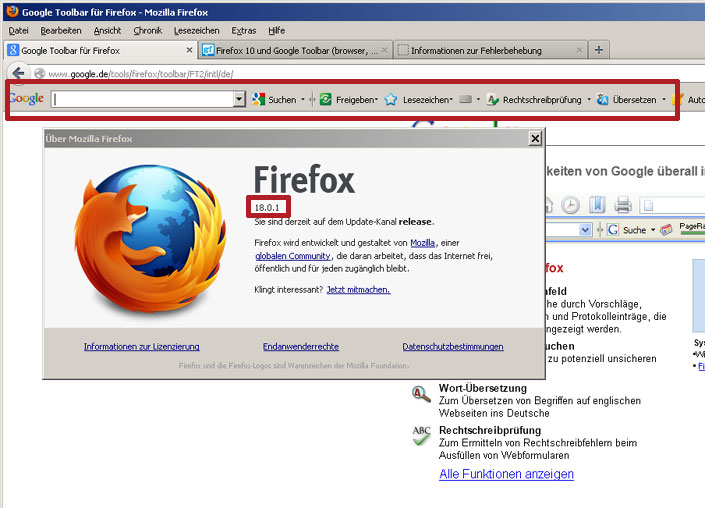This screenshot has height=508, width=705.
Task: Click the Wort-Übersetzung heading
Action: (482, 388)
